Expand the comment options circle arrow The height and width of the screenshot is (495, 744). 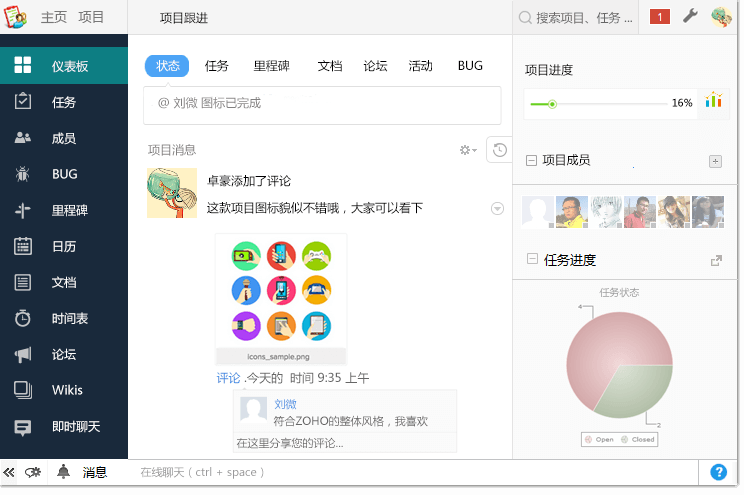click(497, 208)
